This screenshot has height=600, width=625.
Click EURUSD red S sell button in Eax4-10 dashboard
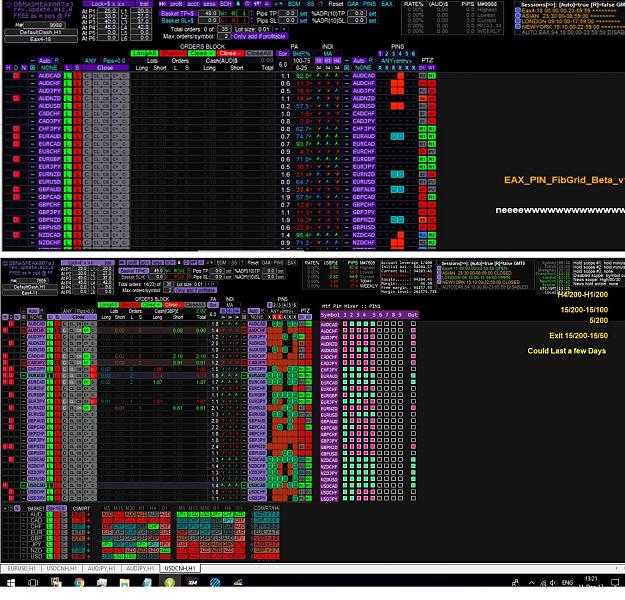(x=77, y=181)
